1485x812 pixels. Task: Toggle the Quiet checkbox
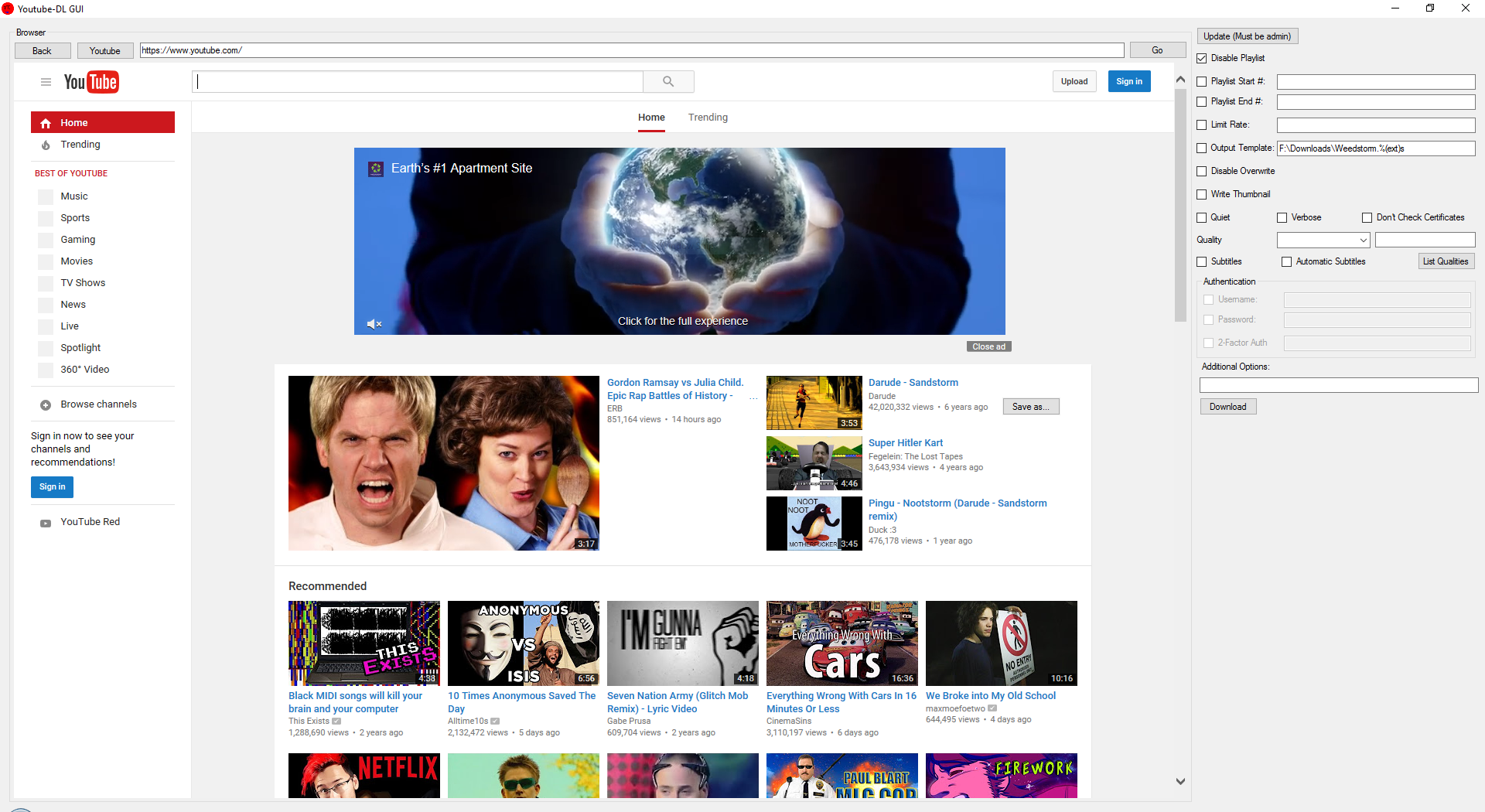(1202, 217)
